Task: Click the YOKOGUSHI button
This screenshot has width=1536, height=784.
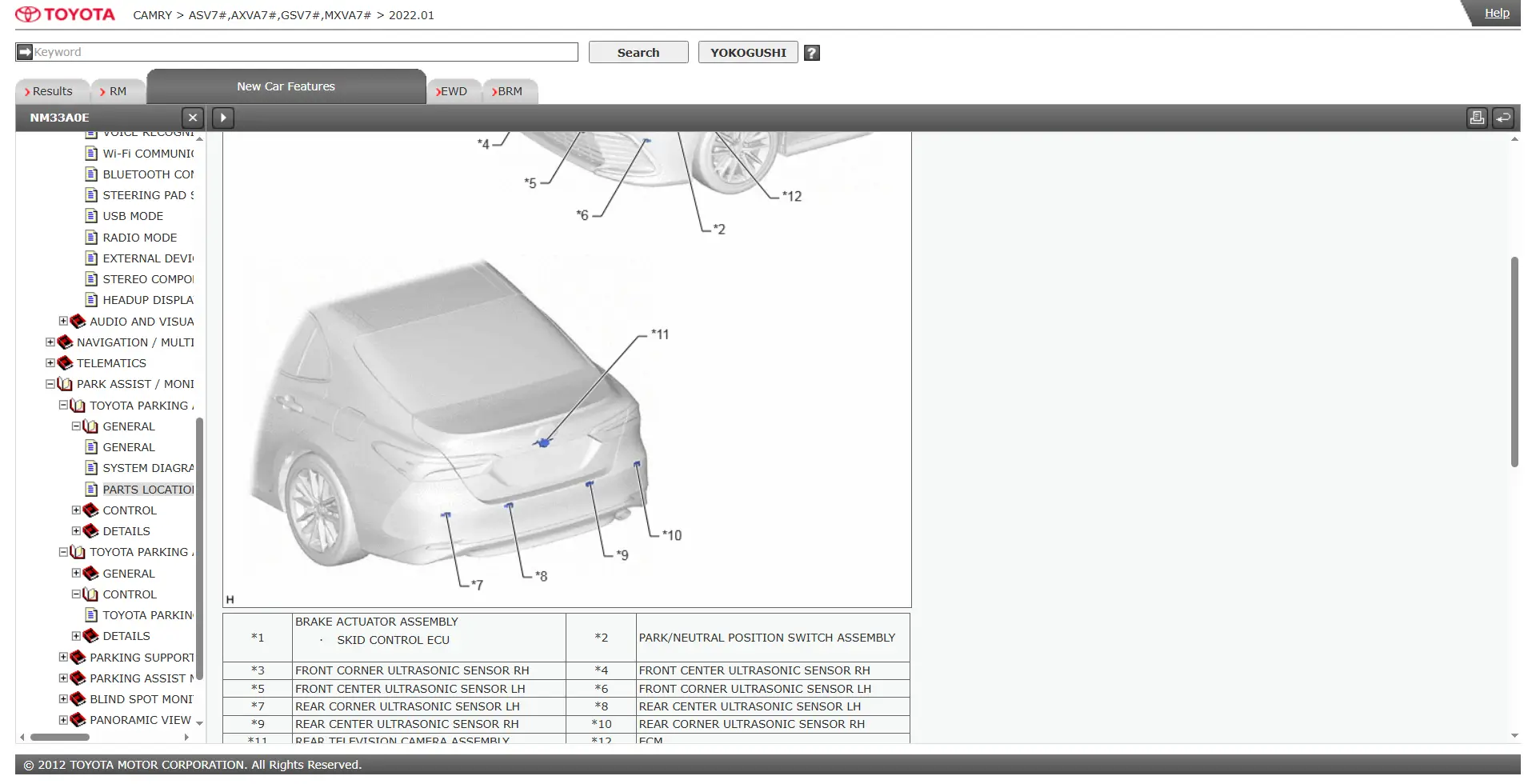Action: [748, 52]
